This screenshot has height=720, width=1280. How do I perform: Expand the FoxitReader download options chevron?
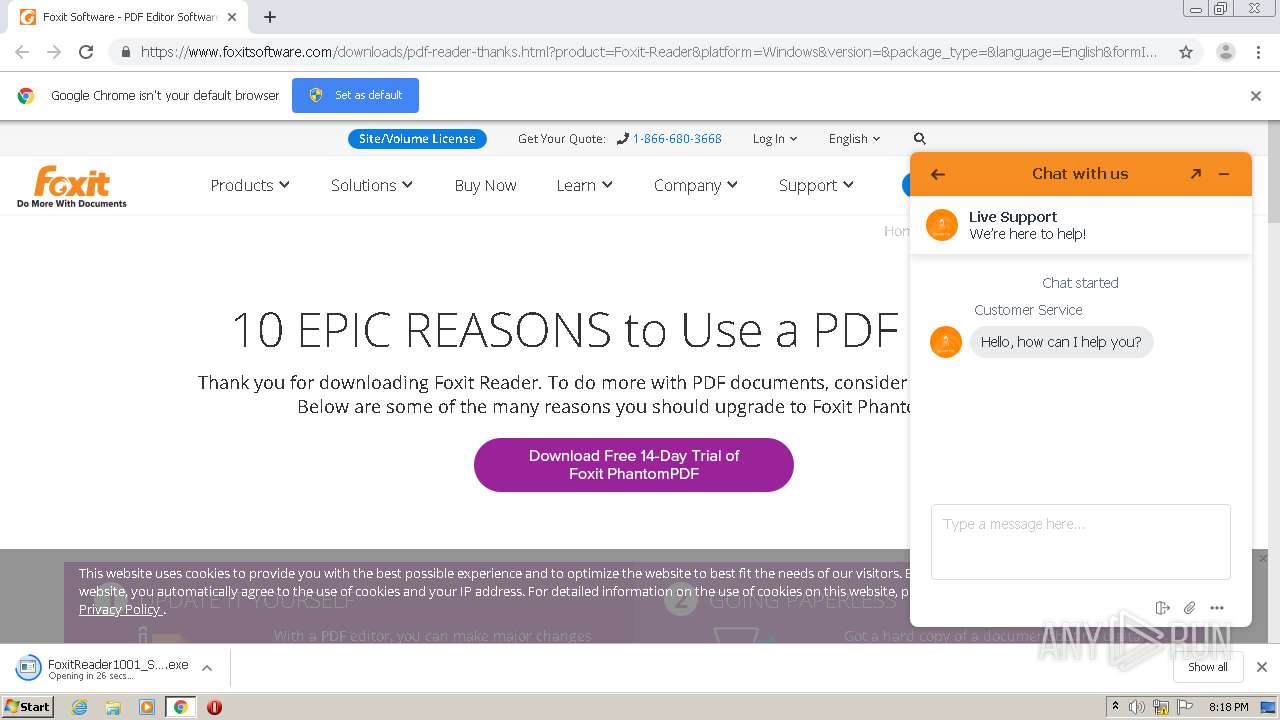(x=207, y=668)
